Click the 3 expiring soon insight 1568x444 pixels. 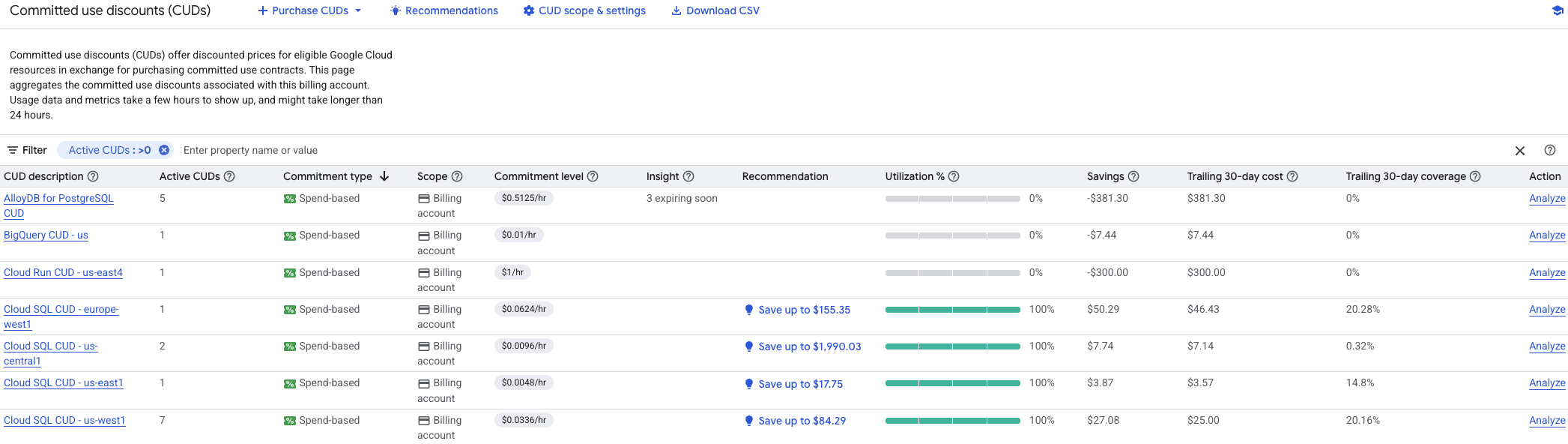682,198
